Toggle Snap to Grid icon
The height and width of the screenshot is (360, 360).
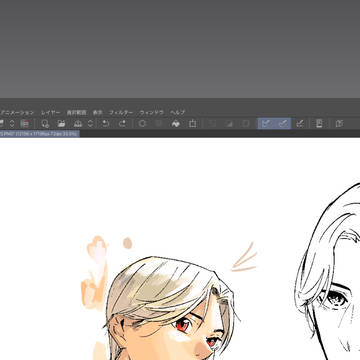pos(300,124)
